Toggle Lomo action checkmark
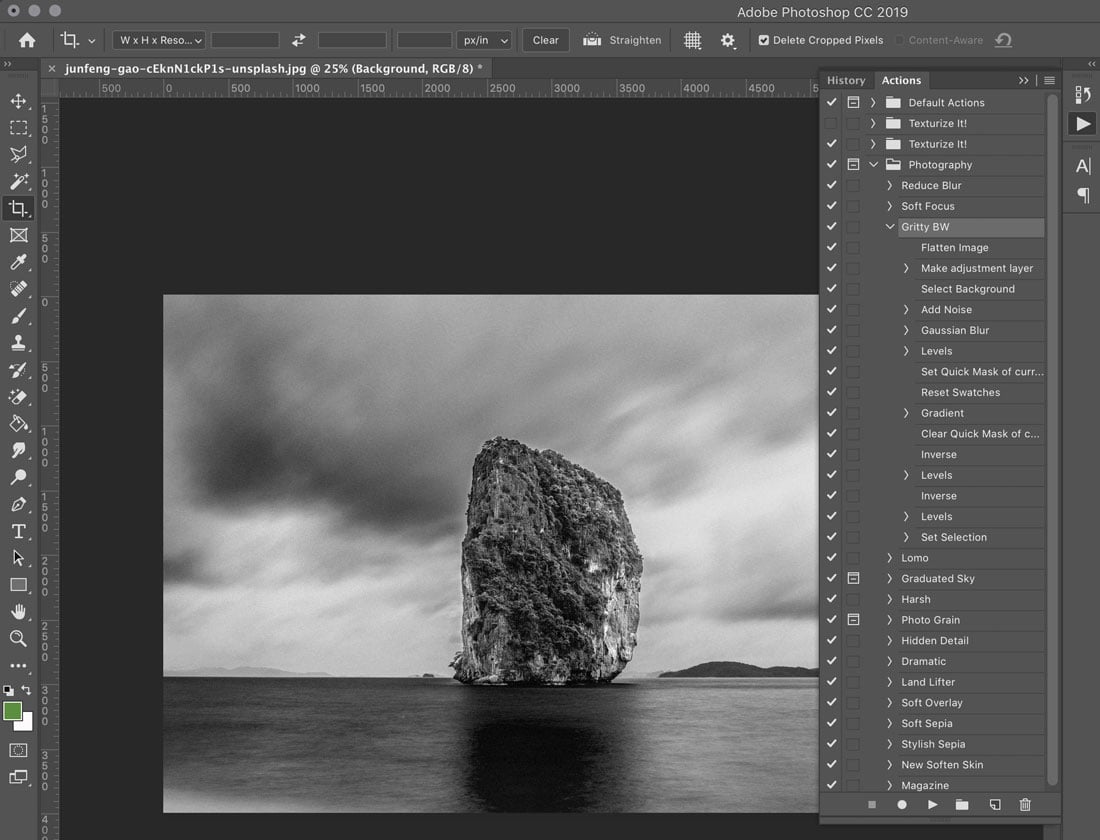The height and width of the screenshot is (840, 1100). 831,558
